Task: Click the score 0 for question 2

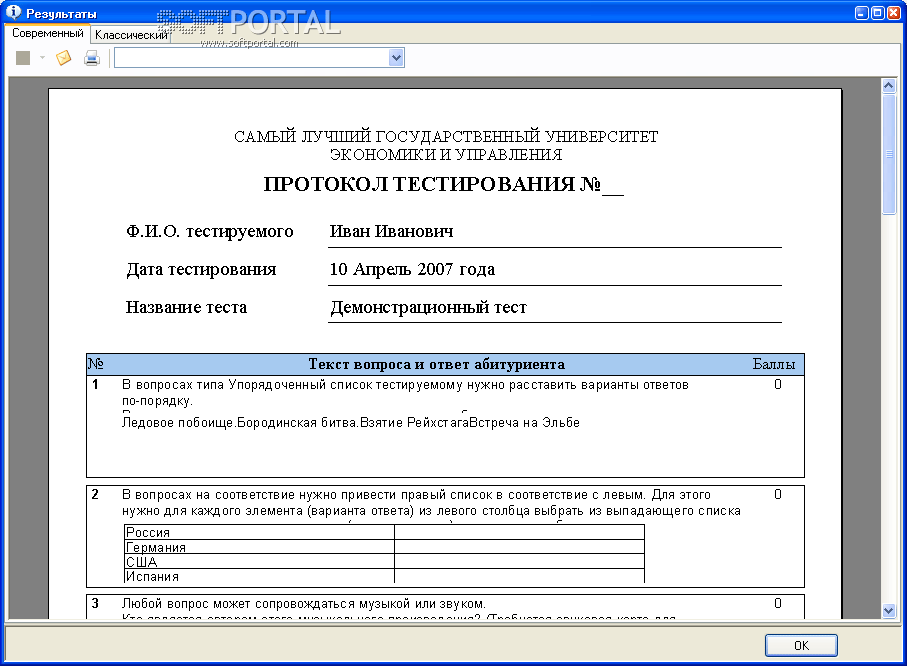Action: (778, 495)
